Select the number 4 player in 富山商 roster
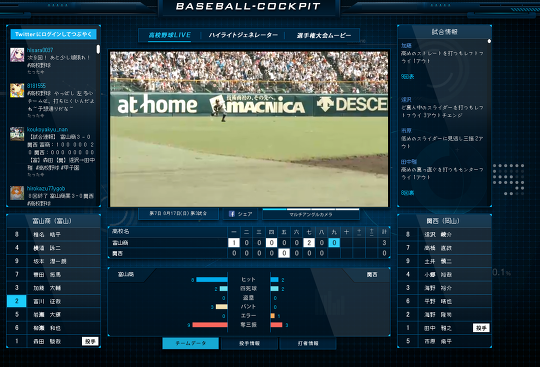This screenshot has width=540, height=367. [x=53, y=248]
